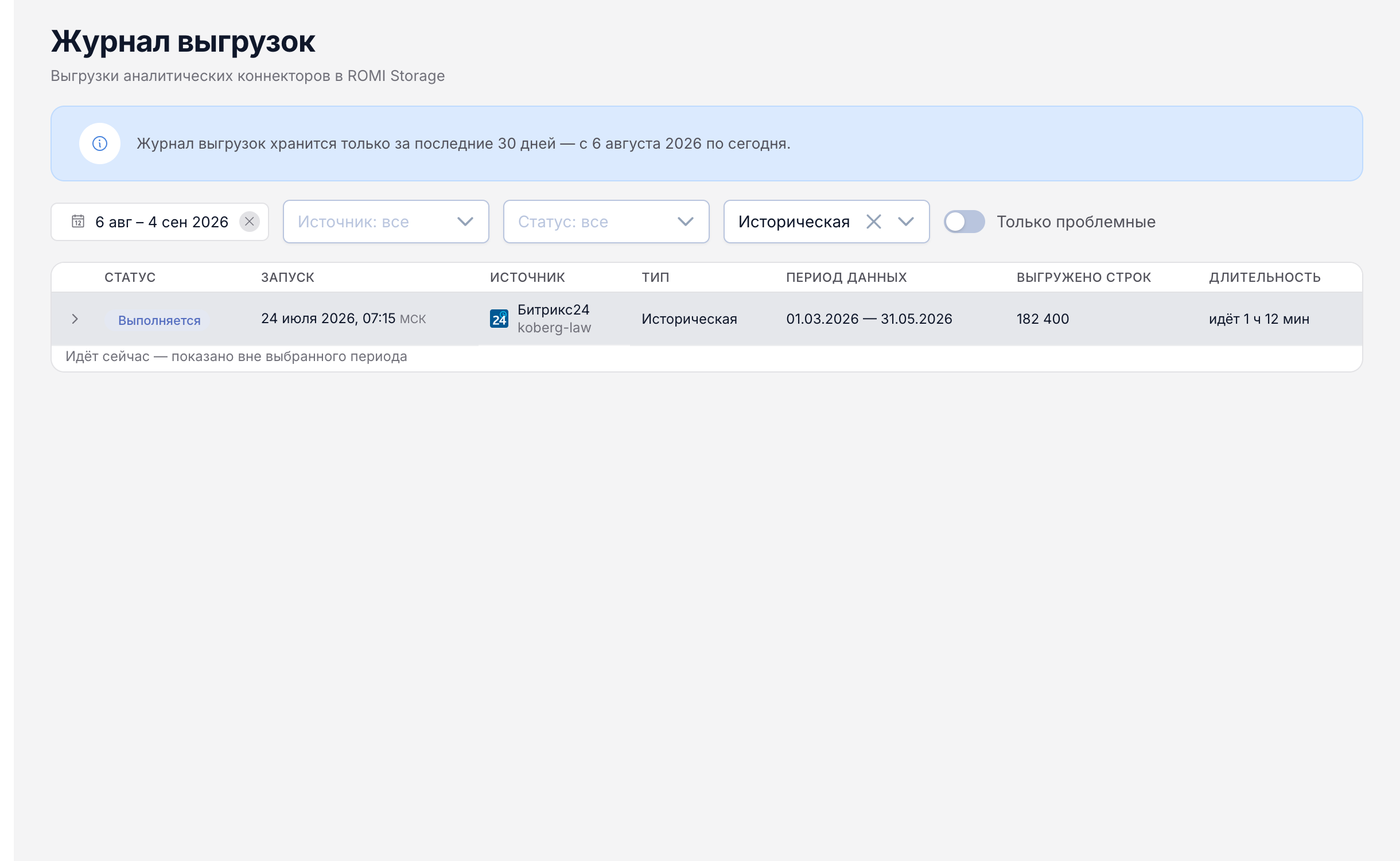Click the СТАТУС column header
Screen dimensions: 1400x861
coord(130,277)
